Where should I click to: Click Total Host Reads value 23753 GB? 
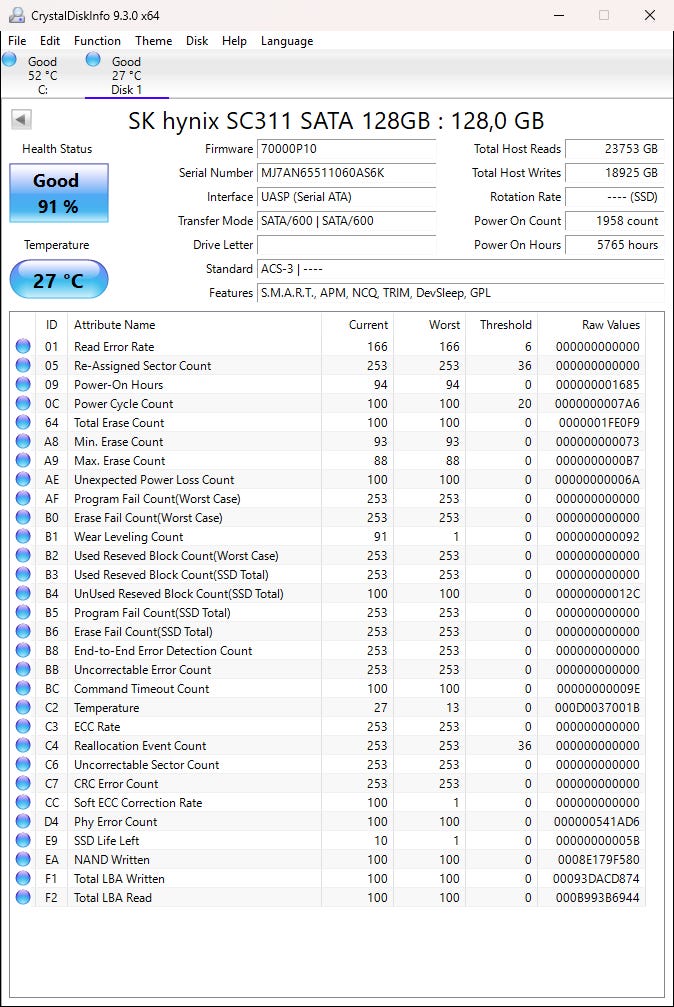614,149
